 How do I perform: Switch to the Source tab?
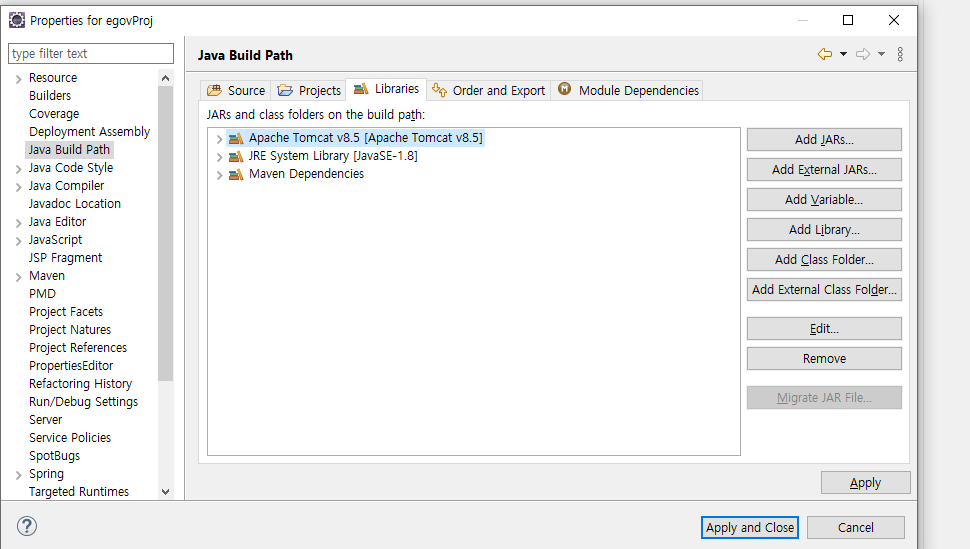tap(236, 90)
